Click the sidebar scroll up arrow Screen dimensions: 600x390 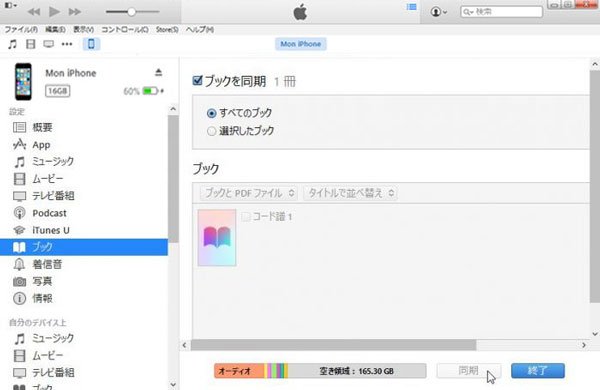click(x=173, y=109)
